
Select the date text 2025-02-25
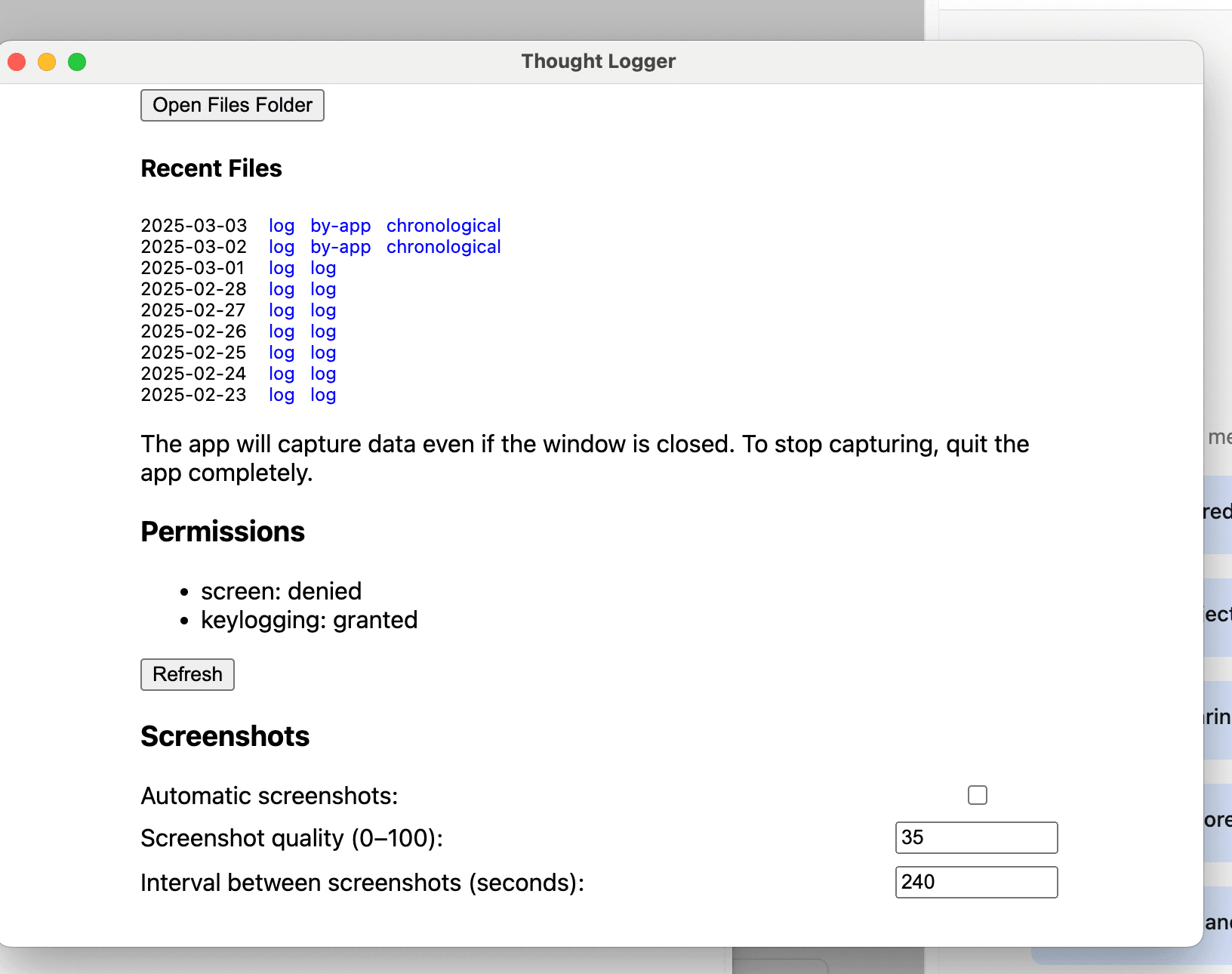[x=194, y=353]
